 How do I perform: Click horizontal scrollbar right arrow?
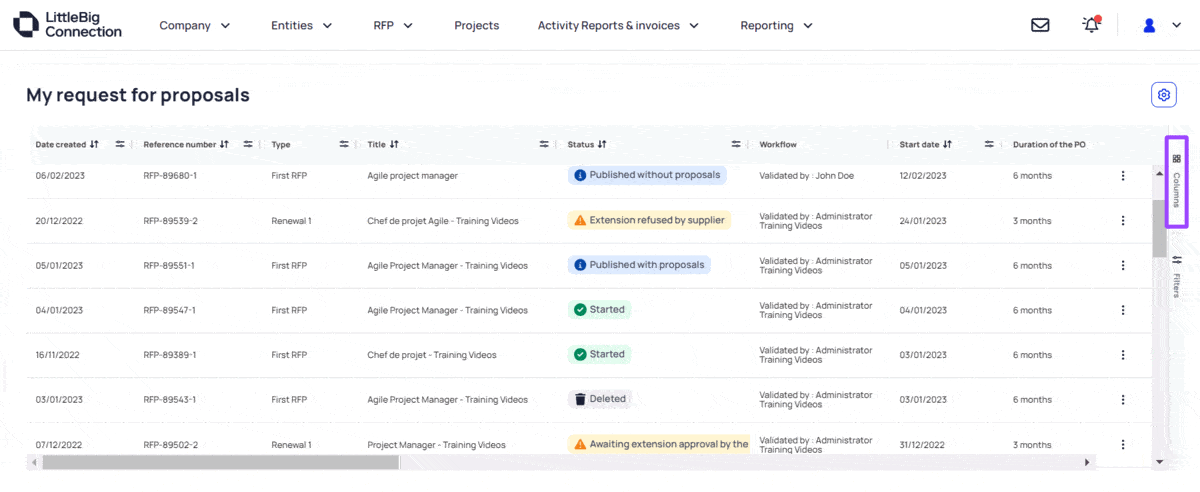(x=1088, y=462)
